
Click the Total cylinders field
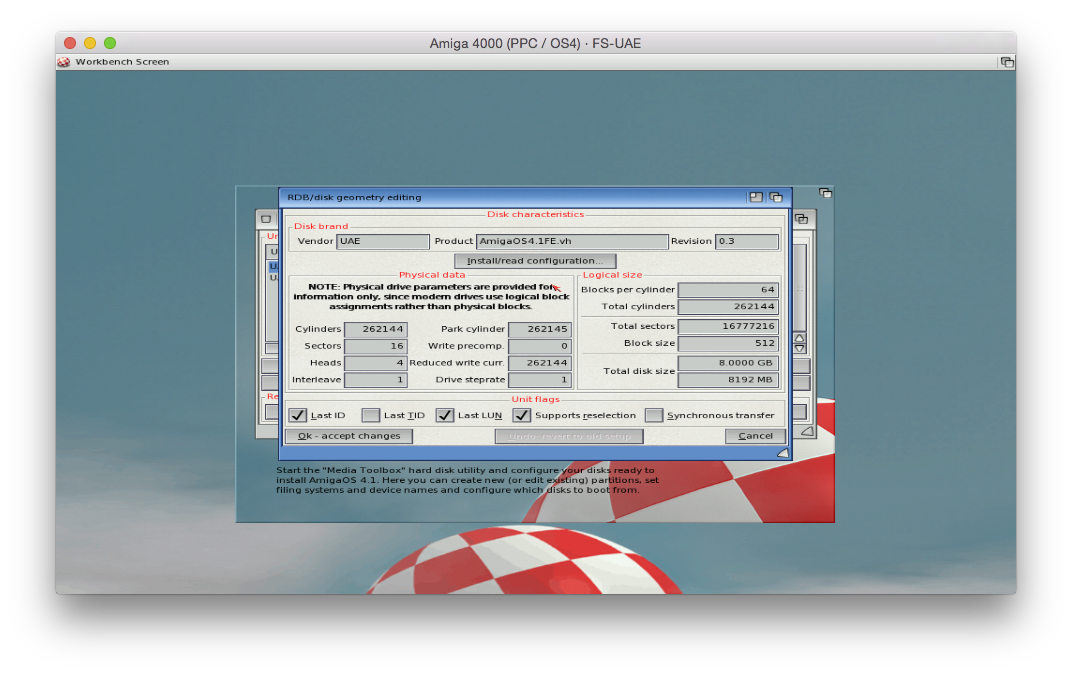tap(728, 307)
